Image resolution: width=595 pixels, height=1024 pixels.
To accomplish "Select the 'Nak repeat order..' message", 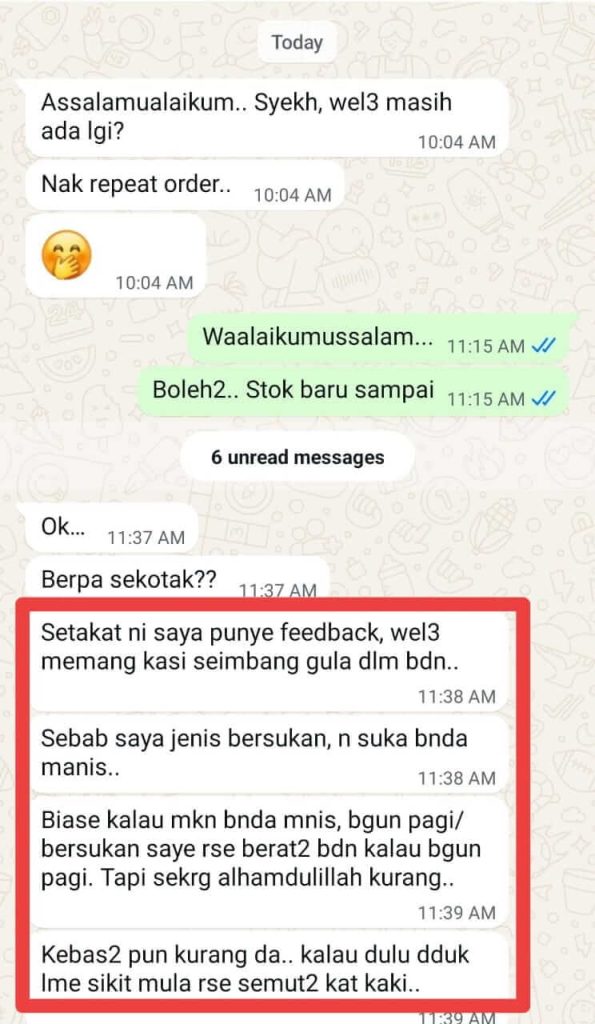I will click(184, 186).
